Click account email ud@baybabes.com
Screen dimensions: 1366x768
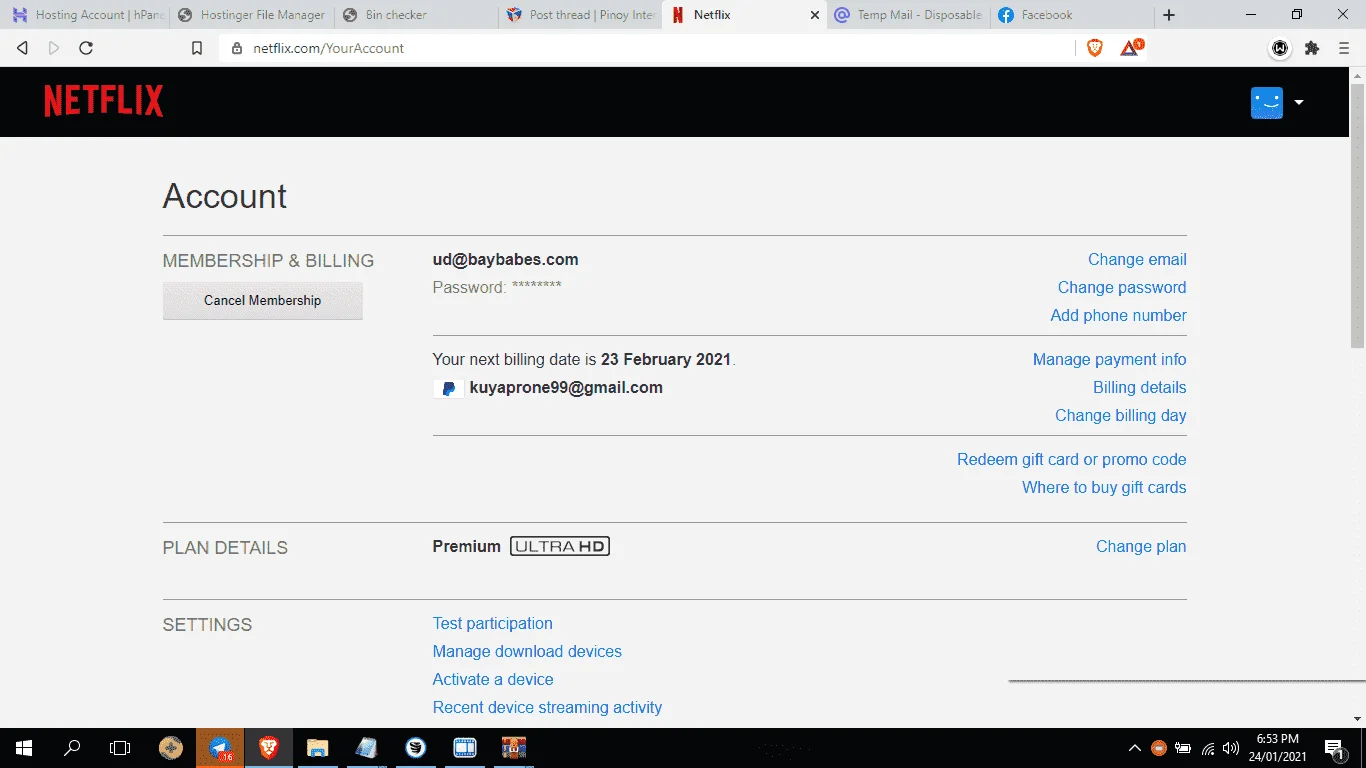click(x=505, y=260)
